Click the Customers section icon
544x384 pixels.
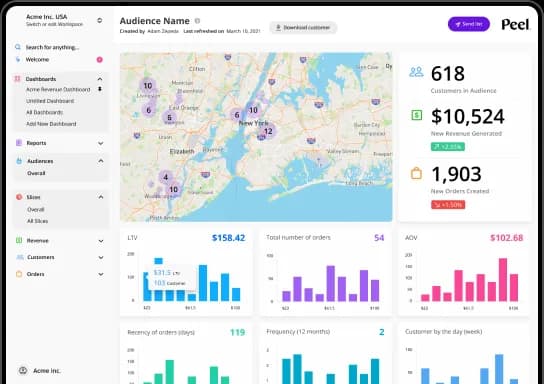coord(20,257)
